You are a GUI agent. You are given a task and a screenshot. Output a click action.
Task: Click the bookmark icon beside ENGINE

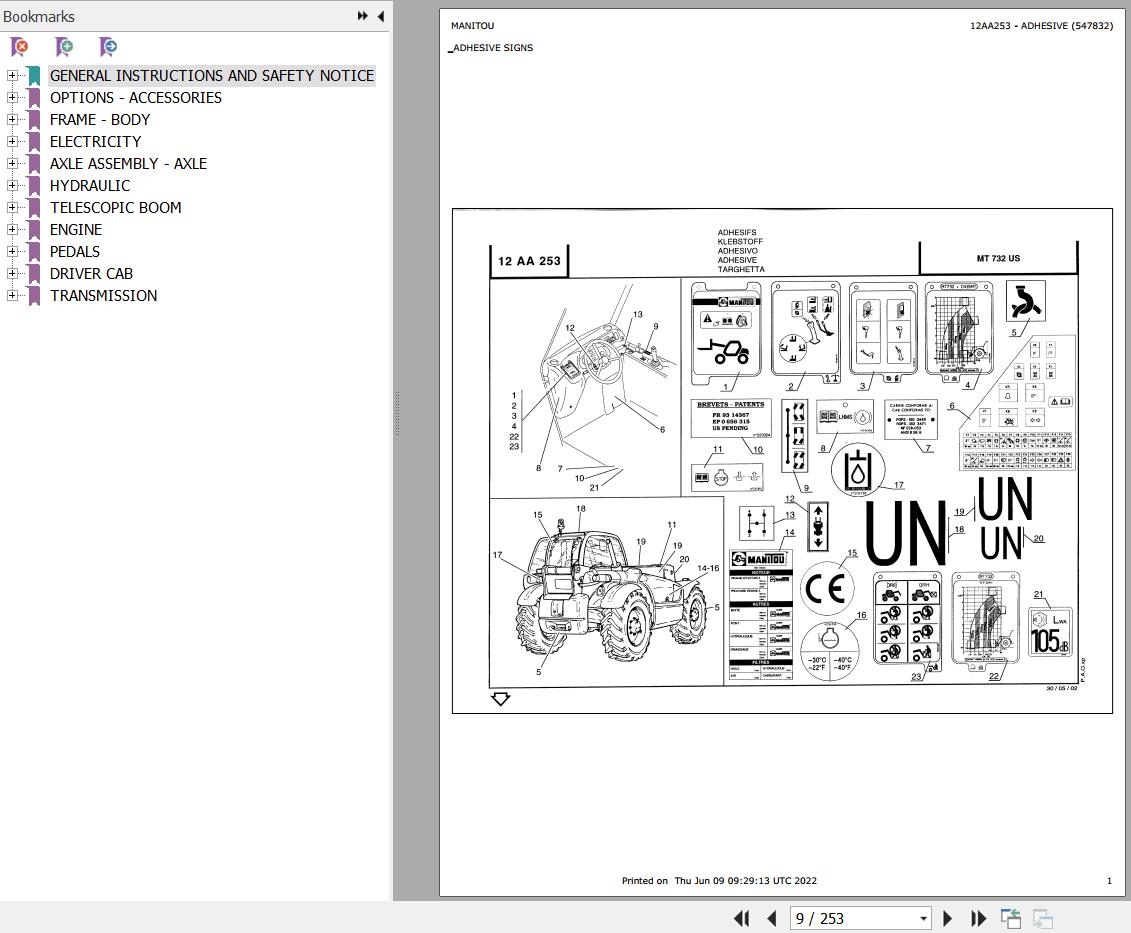[x=34, y=229]
